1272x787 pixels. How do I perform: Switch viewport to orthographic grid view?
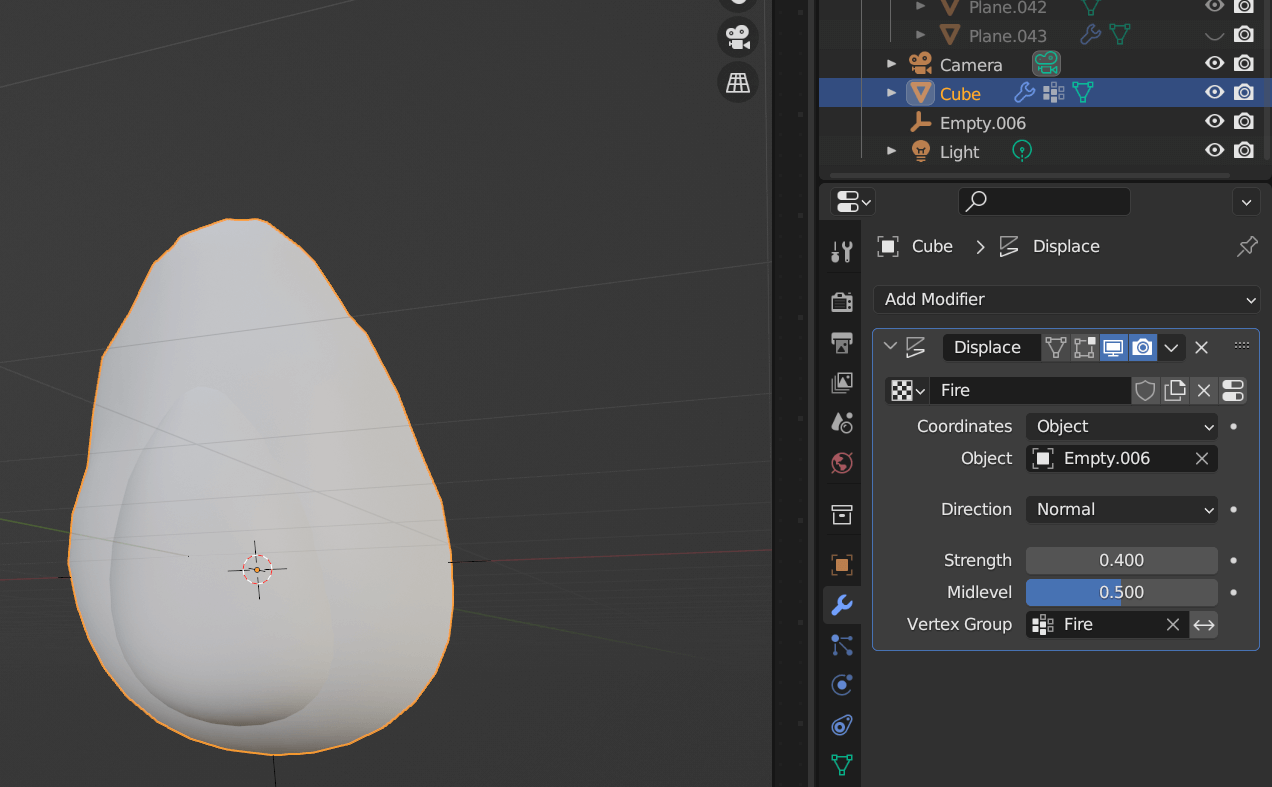738,83
